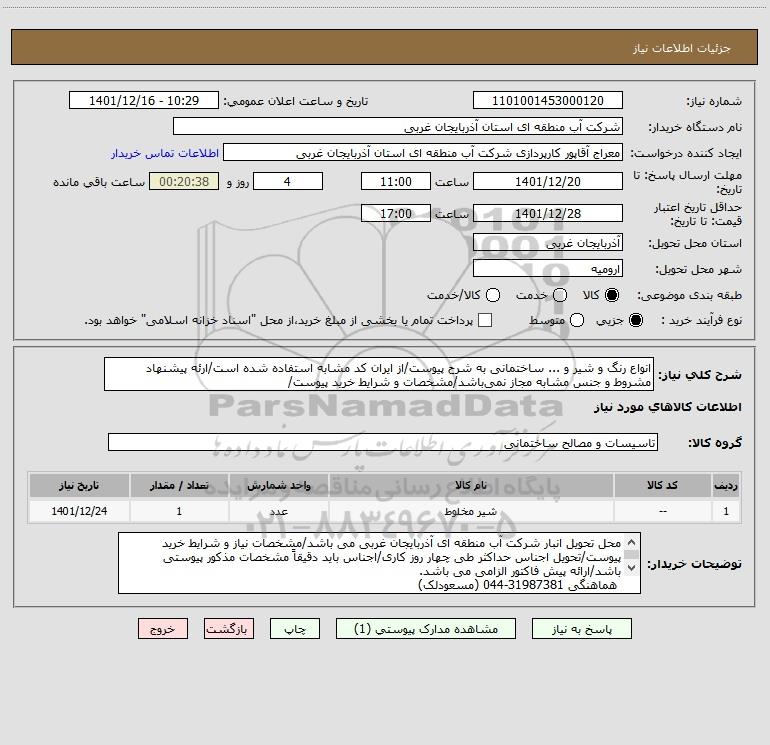Click the توضیحات خریدار text area

point(380,563)
